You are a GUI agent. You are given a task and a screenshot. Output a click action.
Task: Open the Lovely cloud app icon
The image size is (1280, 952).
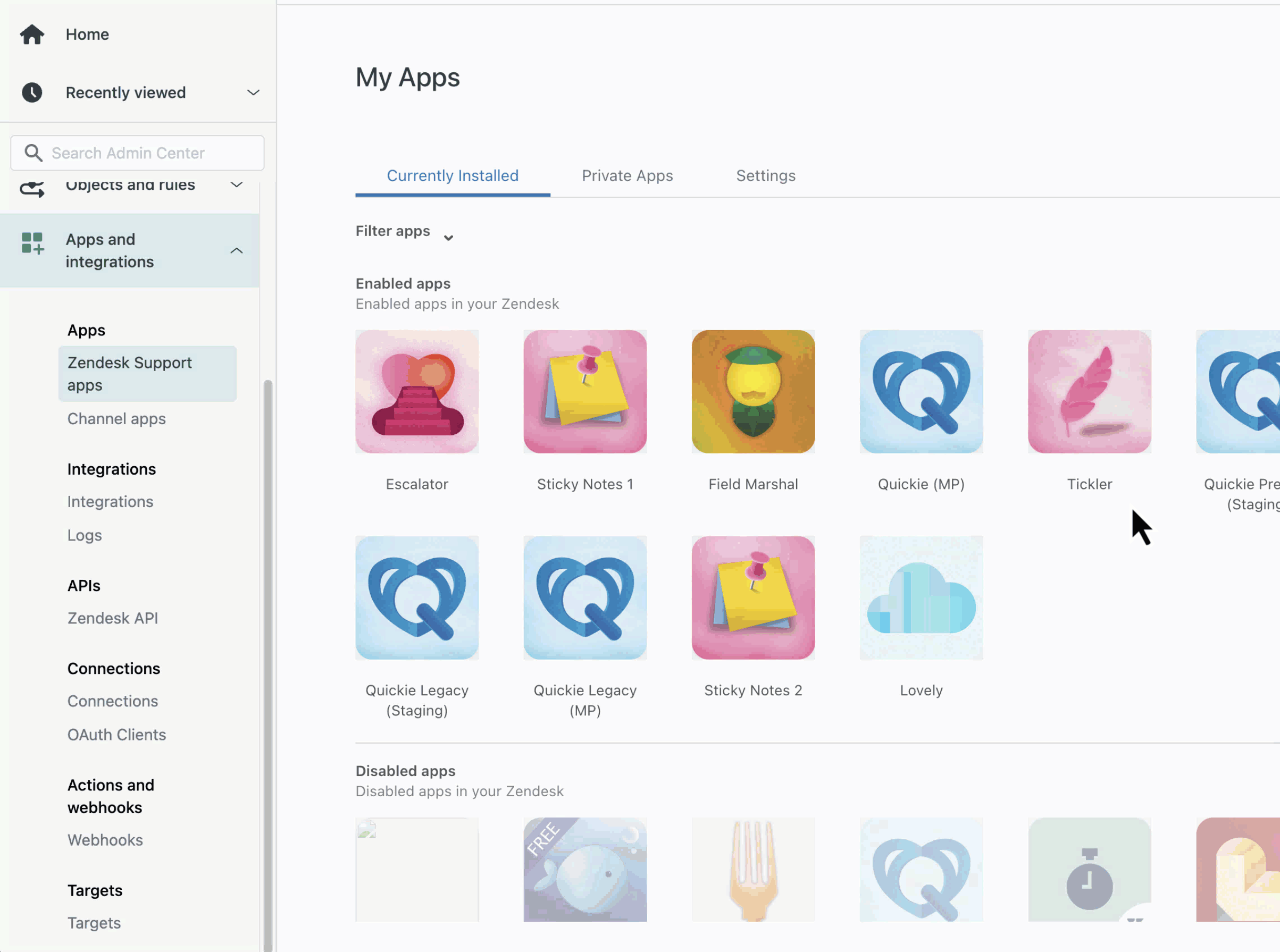[921, 597]
